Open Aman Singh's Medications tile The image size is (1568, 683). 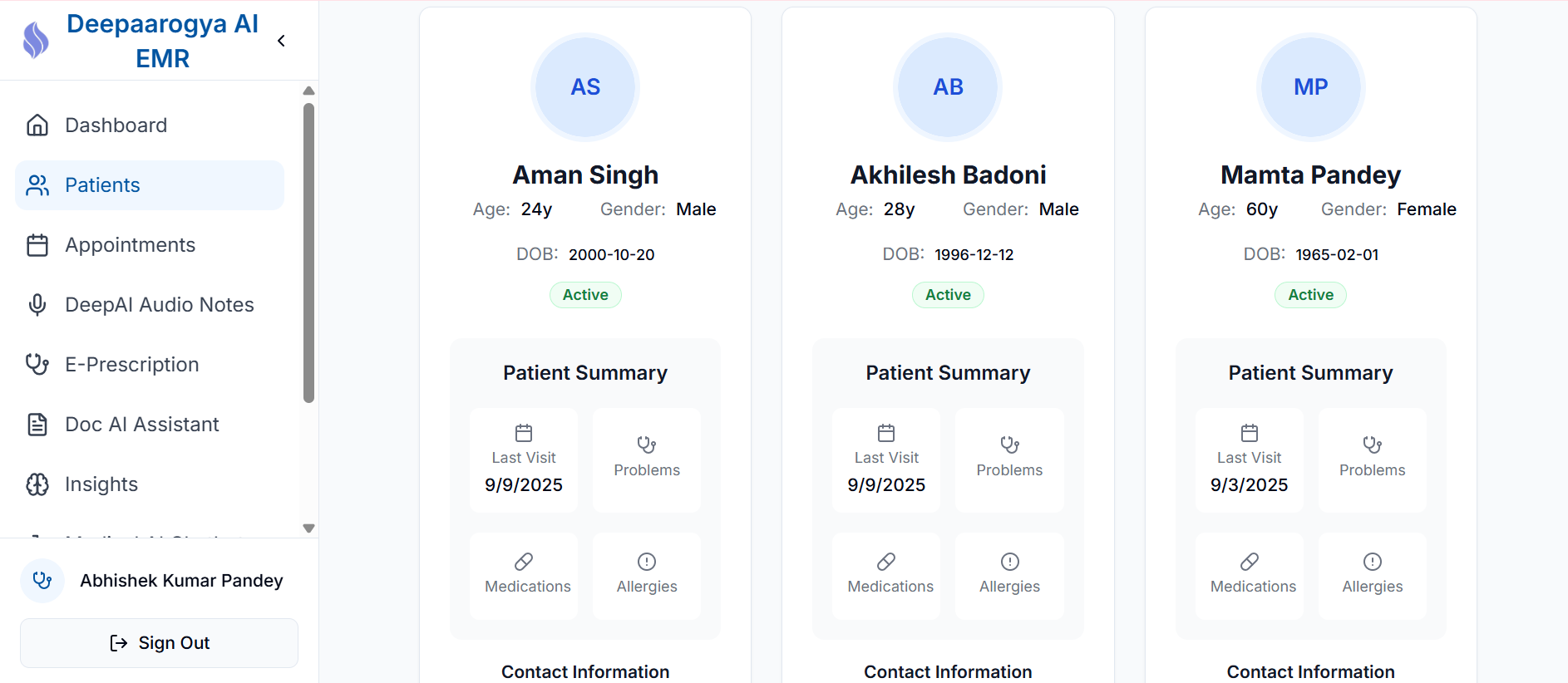(524, 575)
